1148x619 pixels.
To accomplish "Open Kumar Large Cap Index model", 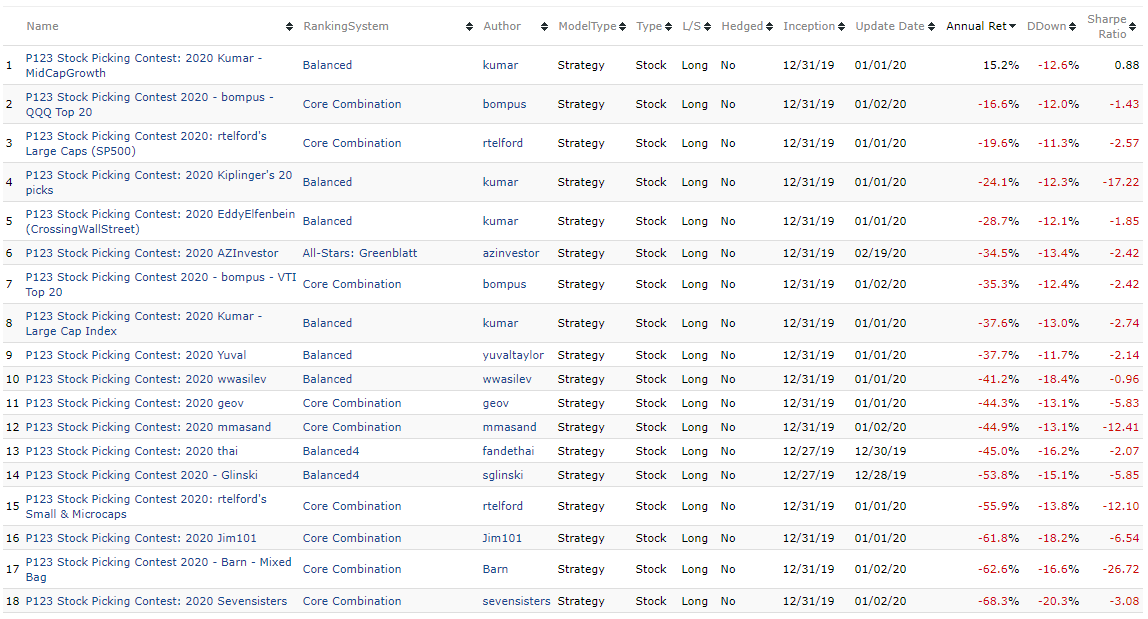I will [x=144, y=323].
